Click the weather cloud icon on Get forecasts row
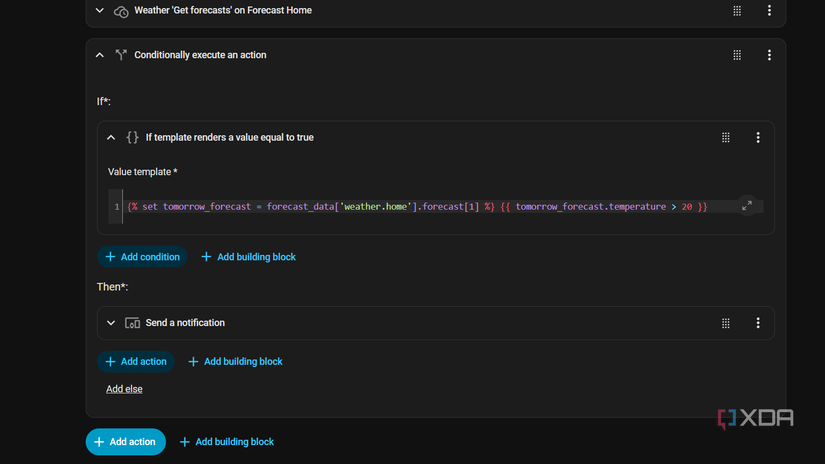This screenshot has width=825, height=464. pyautogui.click(x=121, y=11)
